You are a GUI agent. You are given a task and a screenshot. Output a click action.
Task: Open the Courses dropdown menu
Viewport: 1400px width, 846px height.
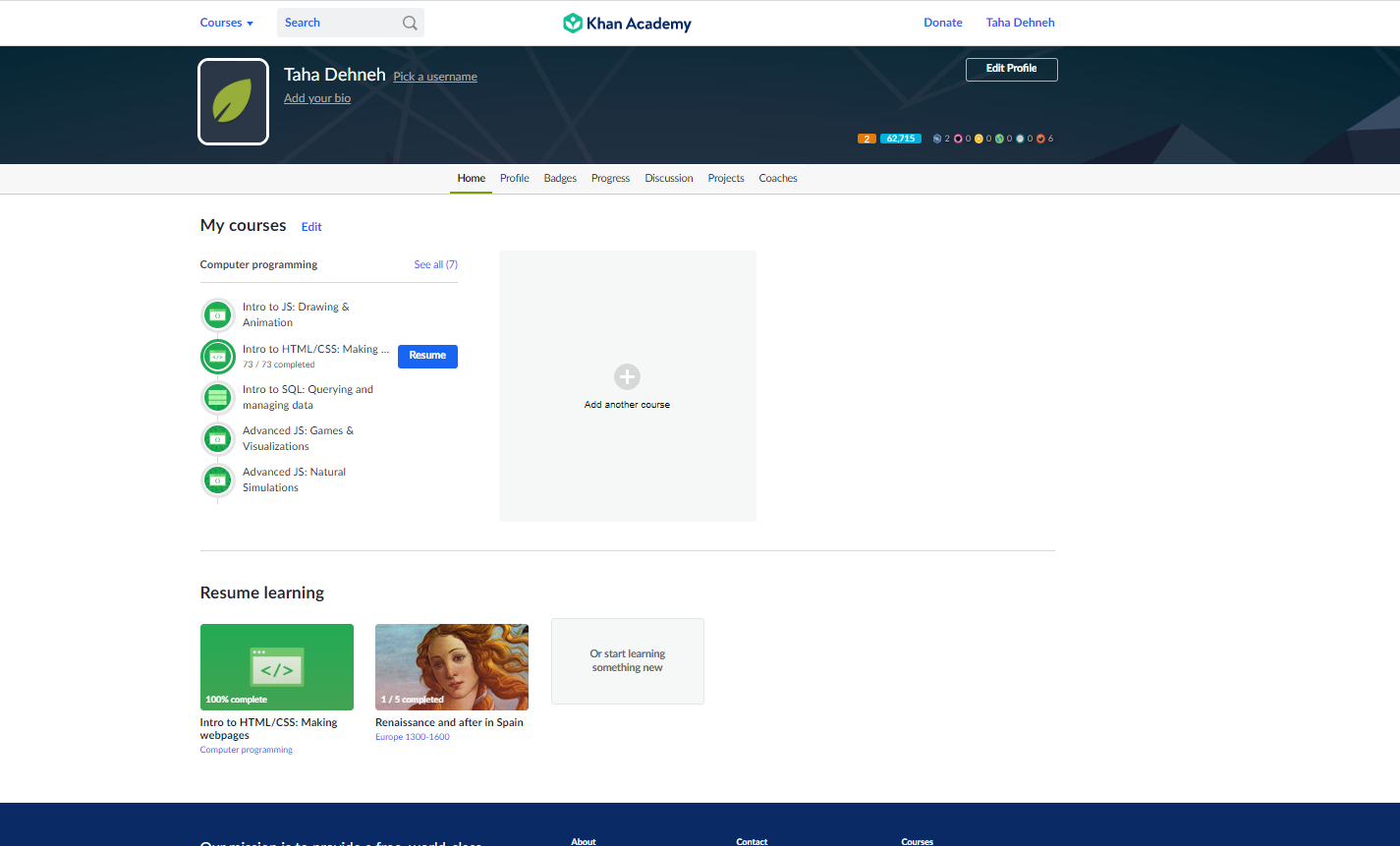227,23
